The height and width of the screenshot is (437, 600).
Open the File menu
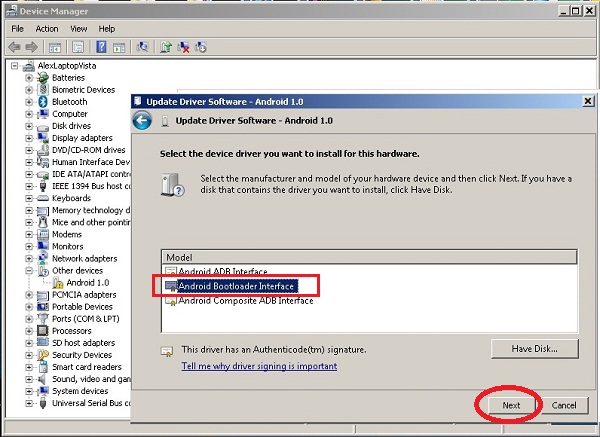pos(17,29)
